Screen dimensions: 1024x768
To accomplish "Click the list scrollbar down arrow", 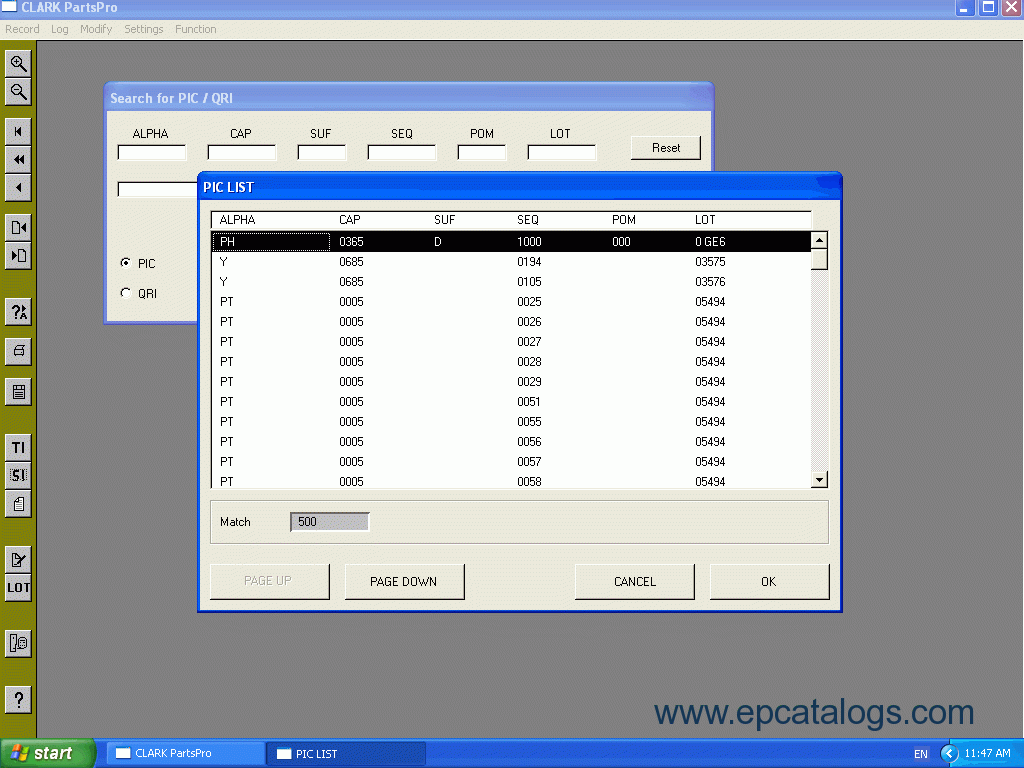I will click(819, 480).
